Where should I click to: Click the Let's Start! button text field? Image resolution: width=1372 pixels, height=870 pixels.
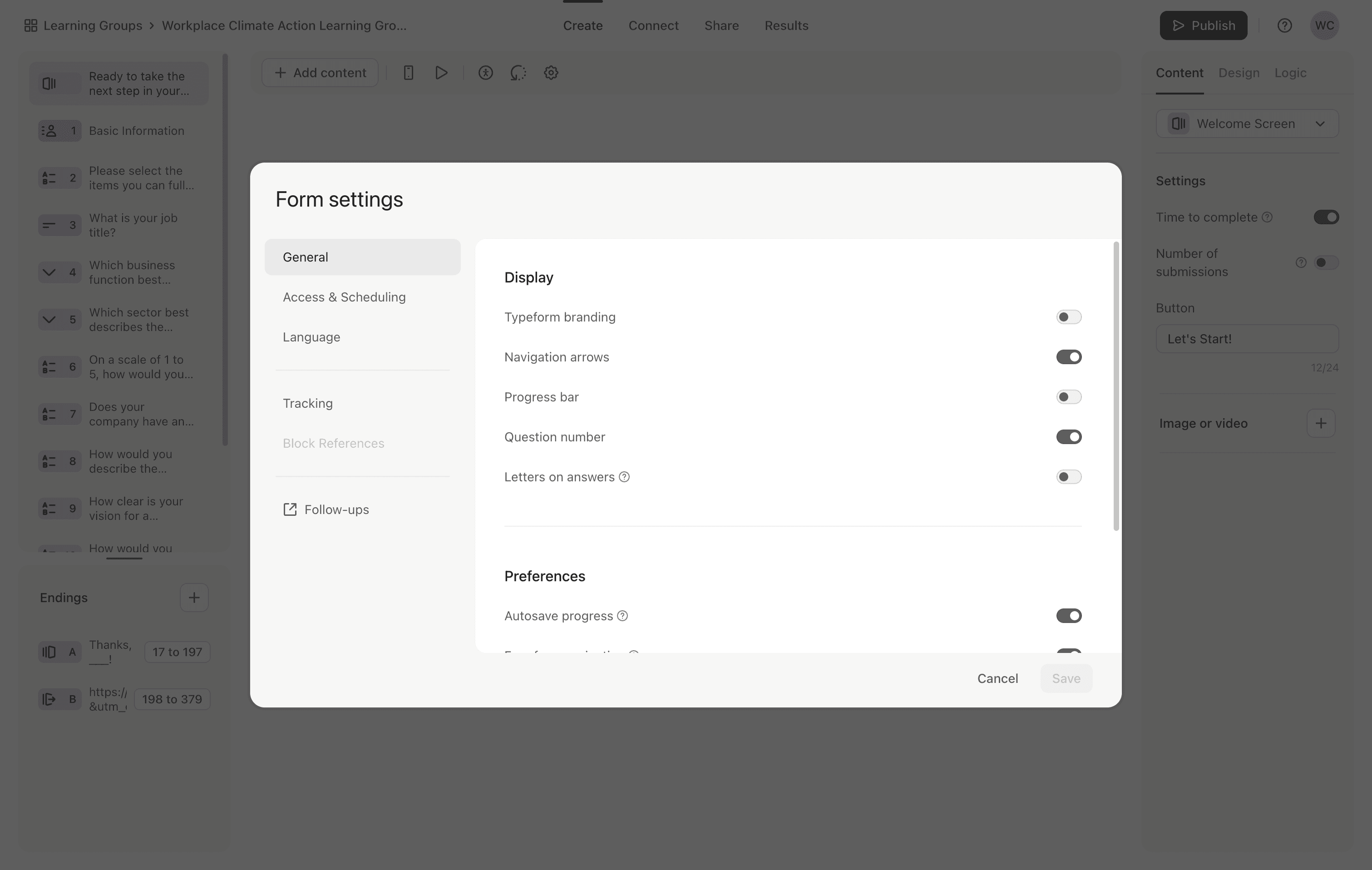click(1247, 339)
